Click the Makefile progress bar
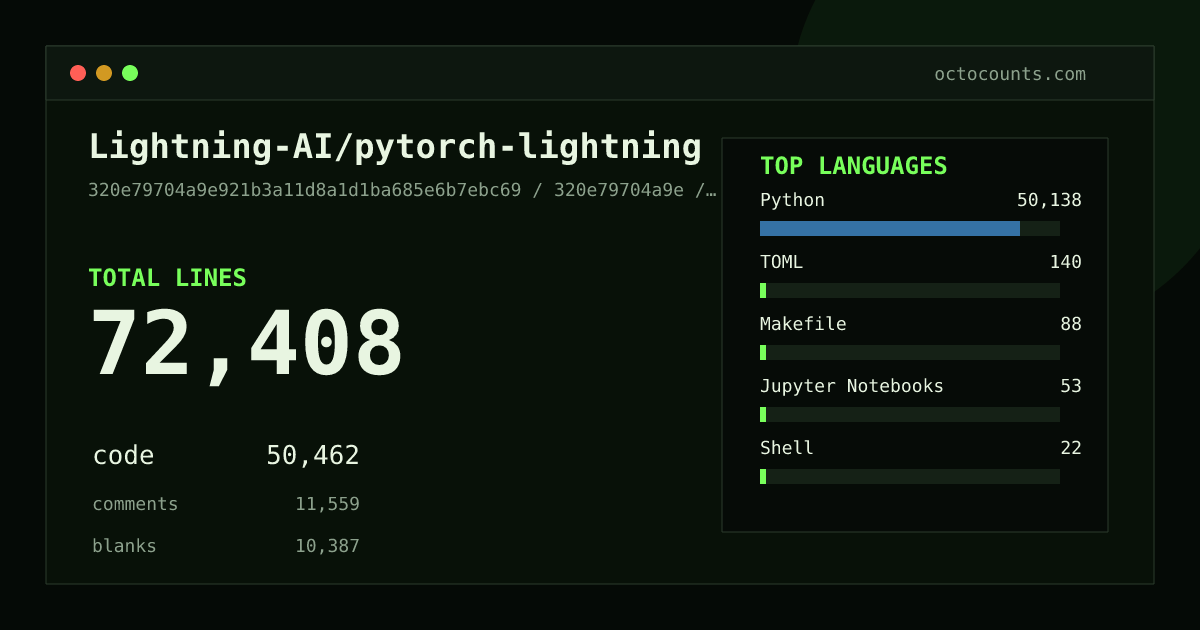This screenshot has width=1200, height=630. 910,352
